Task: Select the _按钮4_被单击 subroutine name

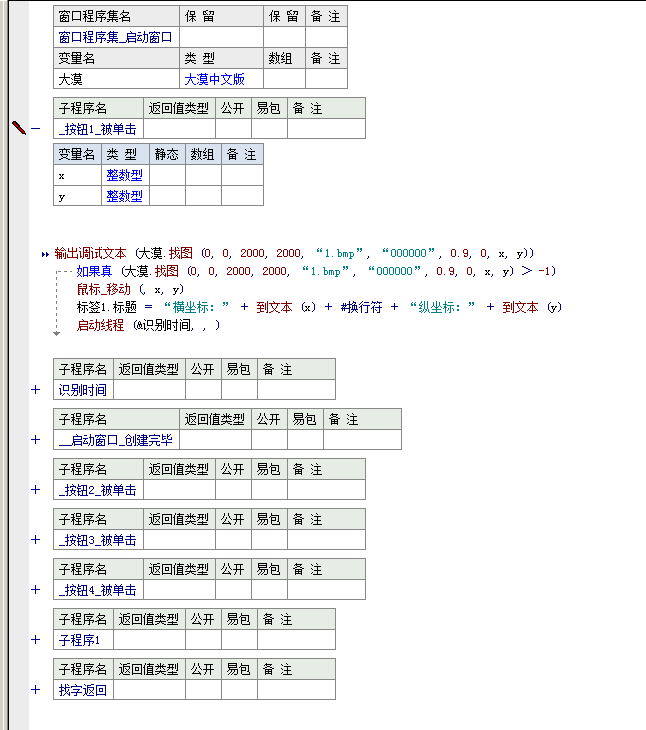Action: (98, 590)
